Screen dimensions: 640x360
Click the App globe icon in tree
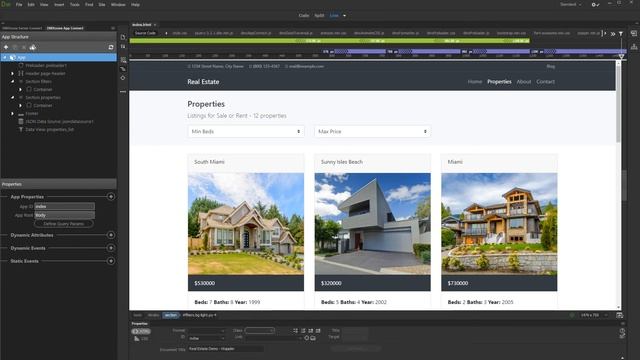13,58
